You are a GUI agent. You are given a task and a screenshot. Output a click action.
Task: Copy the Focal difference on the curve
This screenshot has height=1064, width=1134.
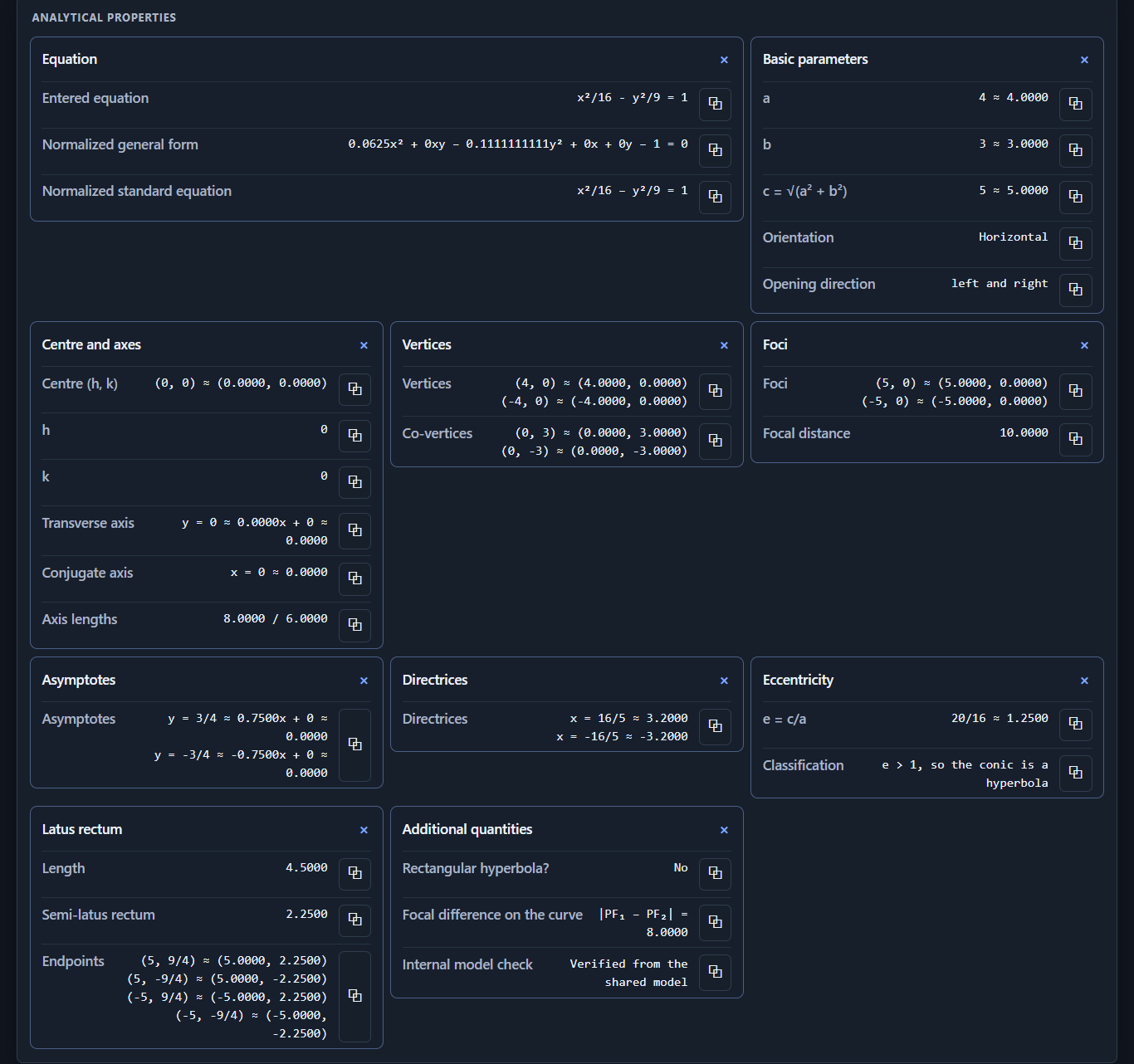click(715, 923)
